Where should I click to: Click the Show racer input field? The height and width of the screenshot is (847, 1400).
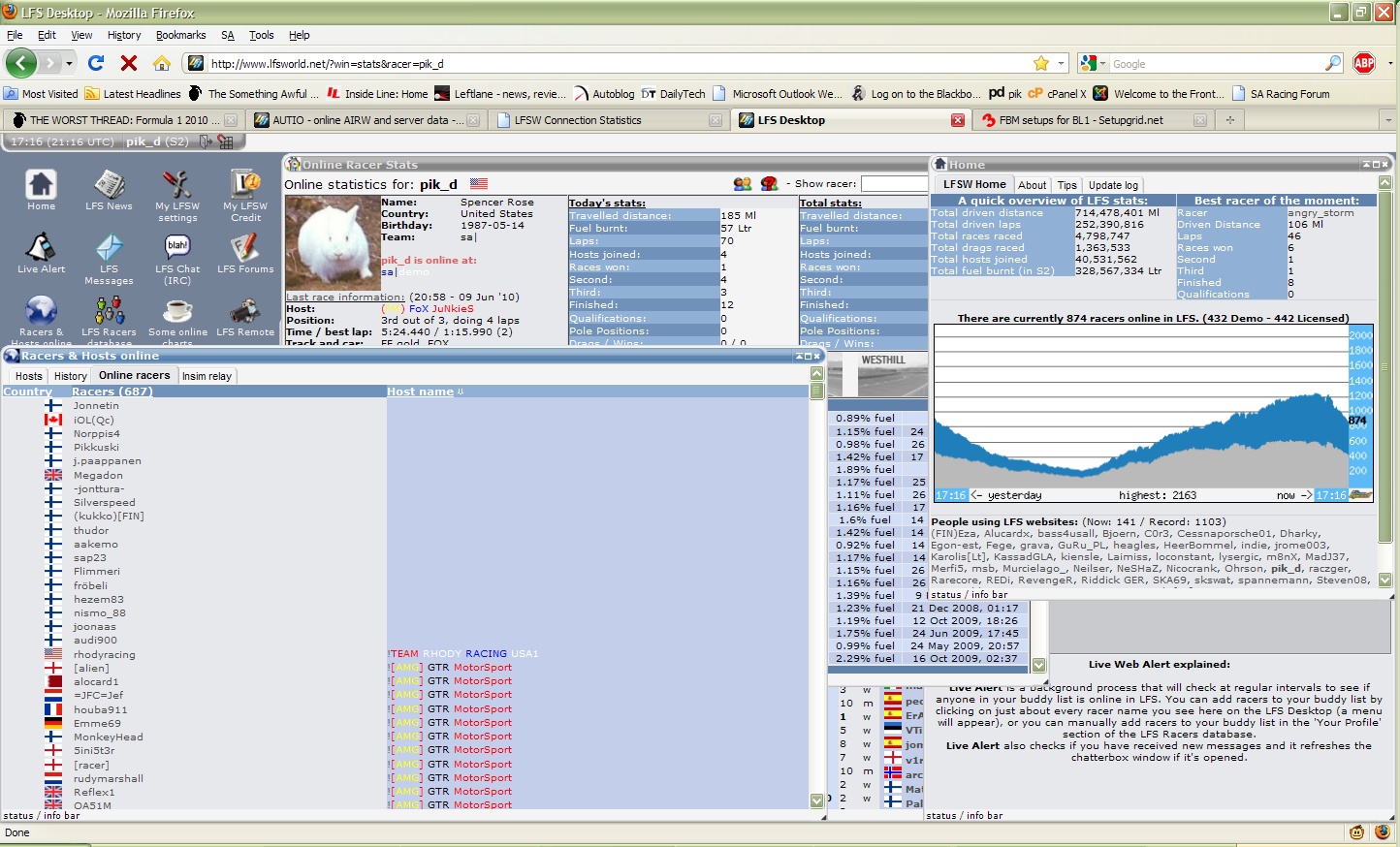895,184
